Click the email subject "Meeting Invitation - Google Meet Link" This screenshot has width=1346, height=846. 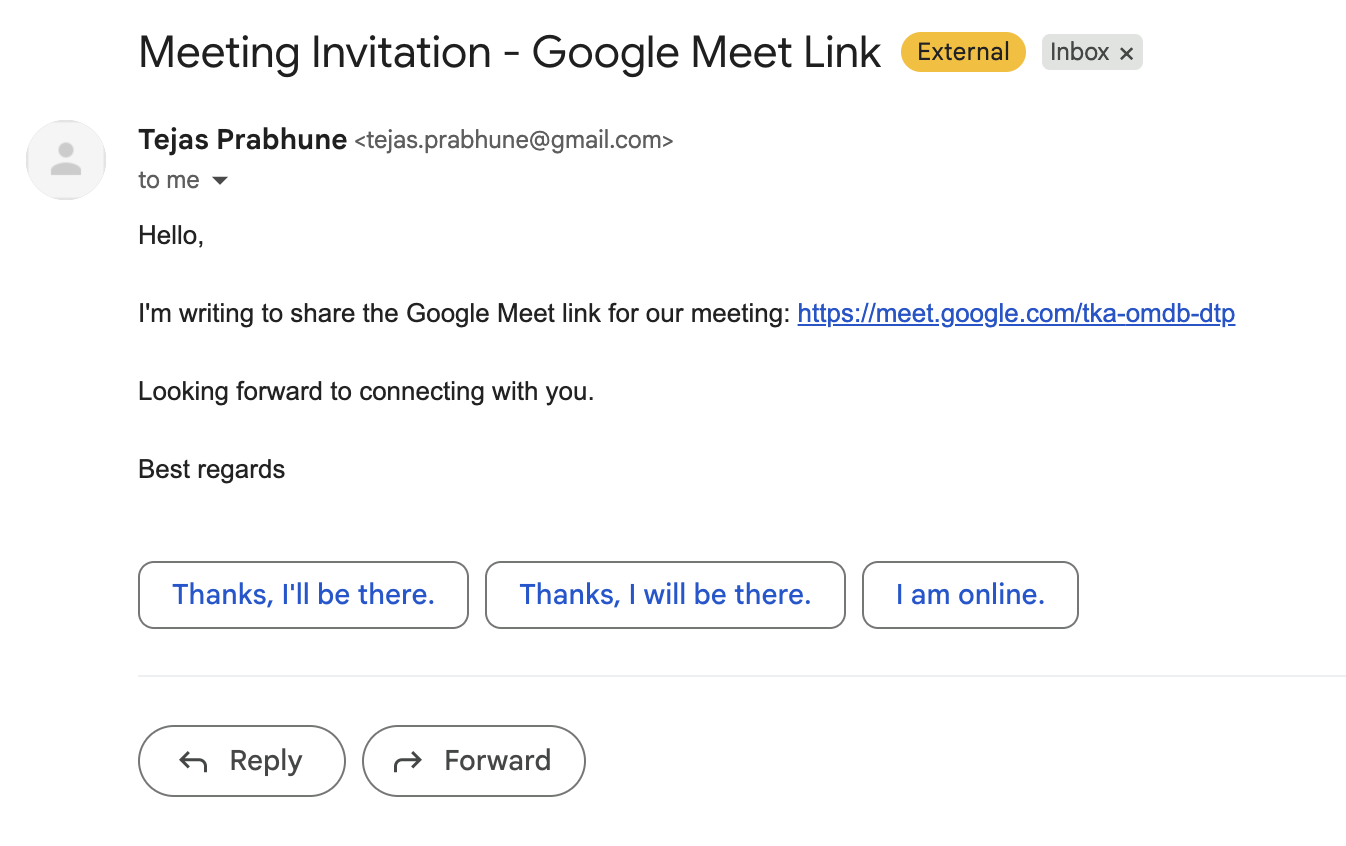[510, 52]
